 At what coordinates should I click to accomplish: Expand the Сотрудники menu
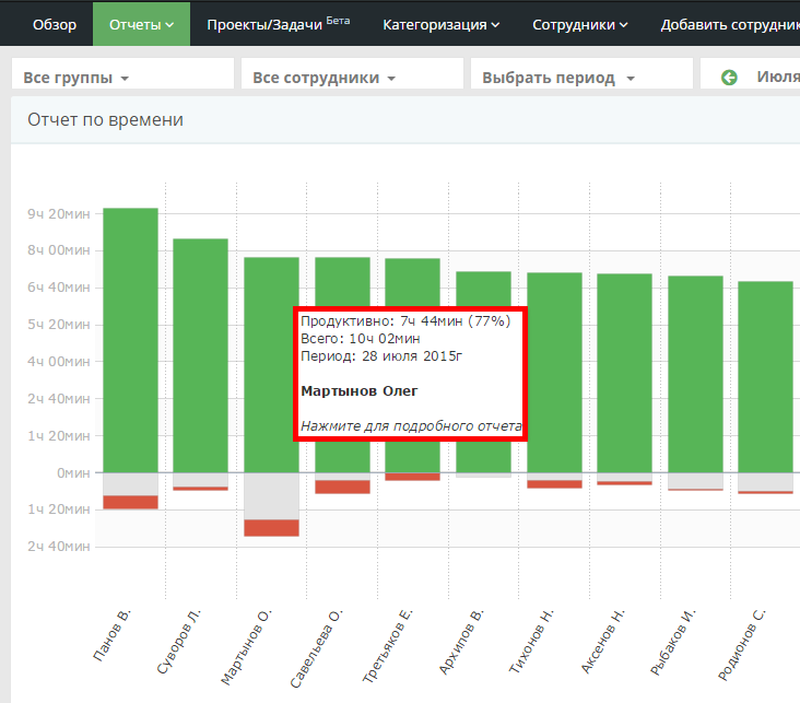pyautogui.click(x=580, y=24)
